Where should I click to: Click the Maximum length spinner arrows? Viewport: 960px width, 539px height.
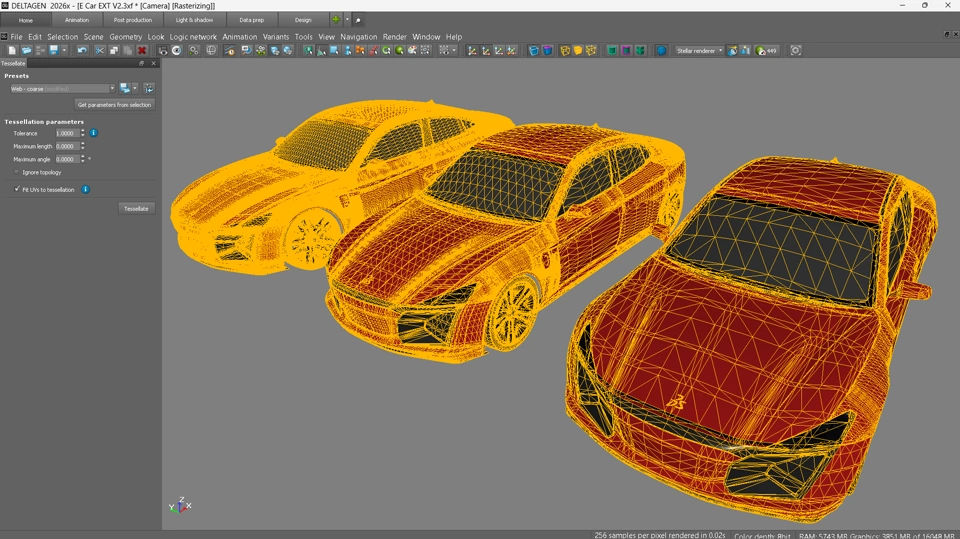[x=83, y=146]
